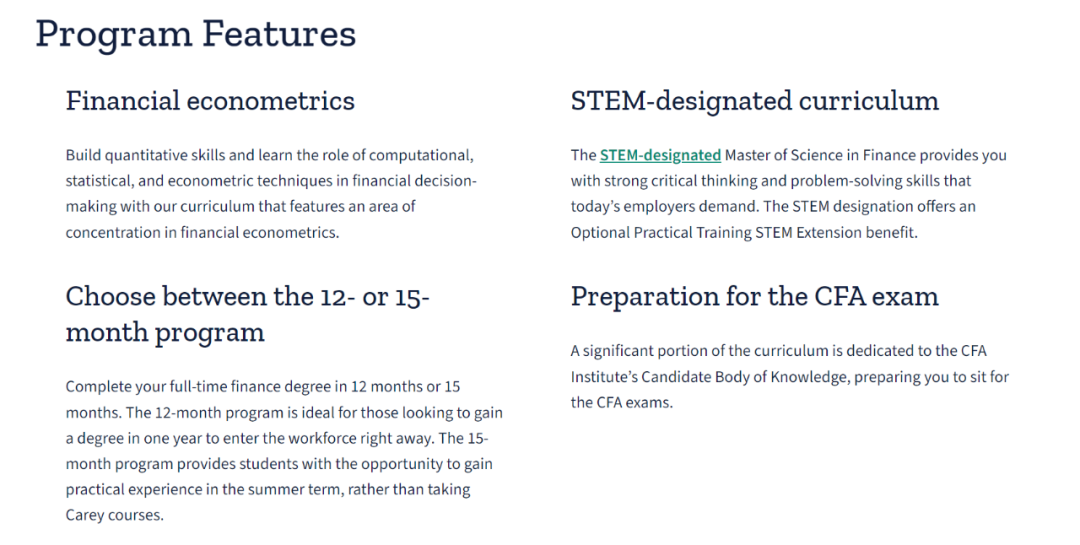Open the STEM-designated hyperlink
1080x545 pixels.
pos(660,155)
